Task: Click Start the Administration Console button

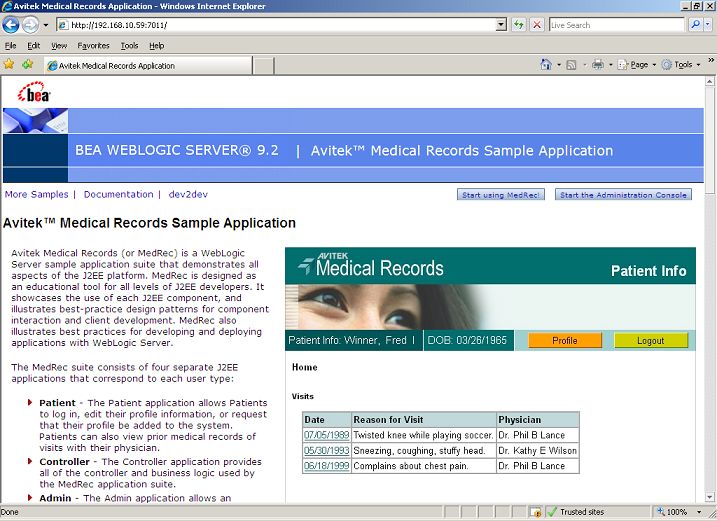Action: pos(623,195)
